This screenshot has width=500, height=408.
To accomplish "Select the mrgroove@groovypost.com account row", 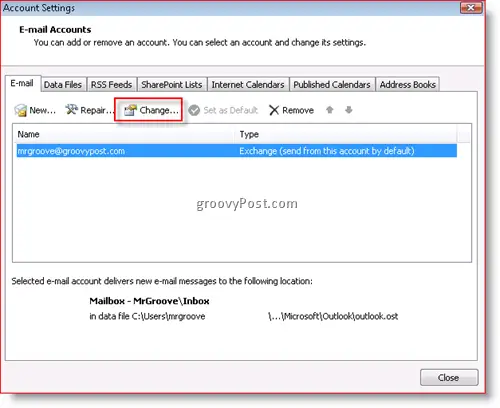I will pyautogui.click(x=237, y=151).
